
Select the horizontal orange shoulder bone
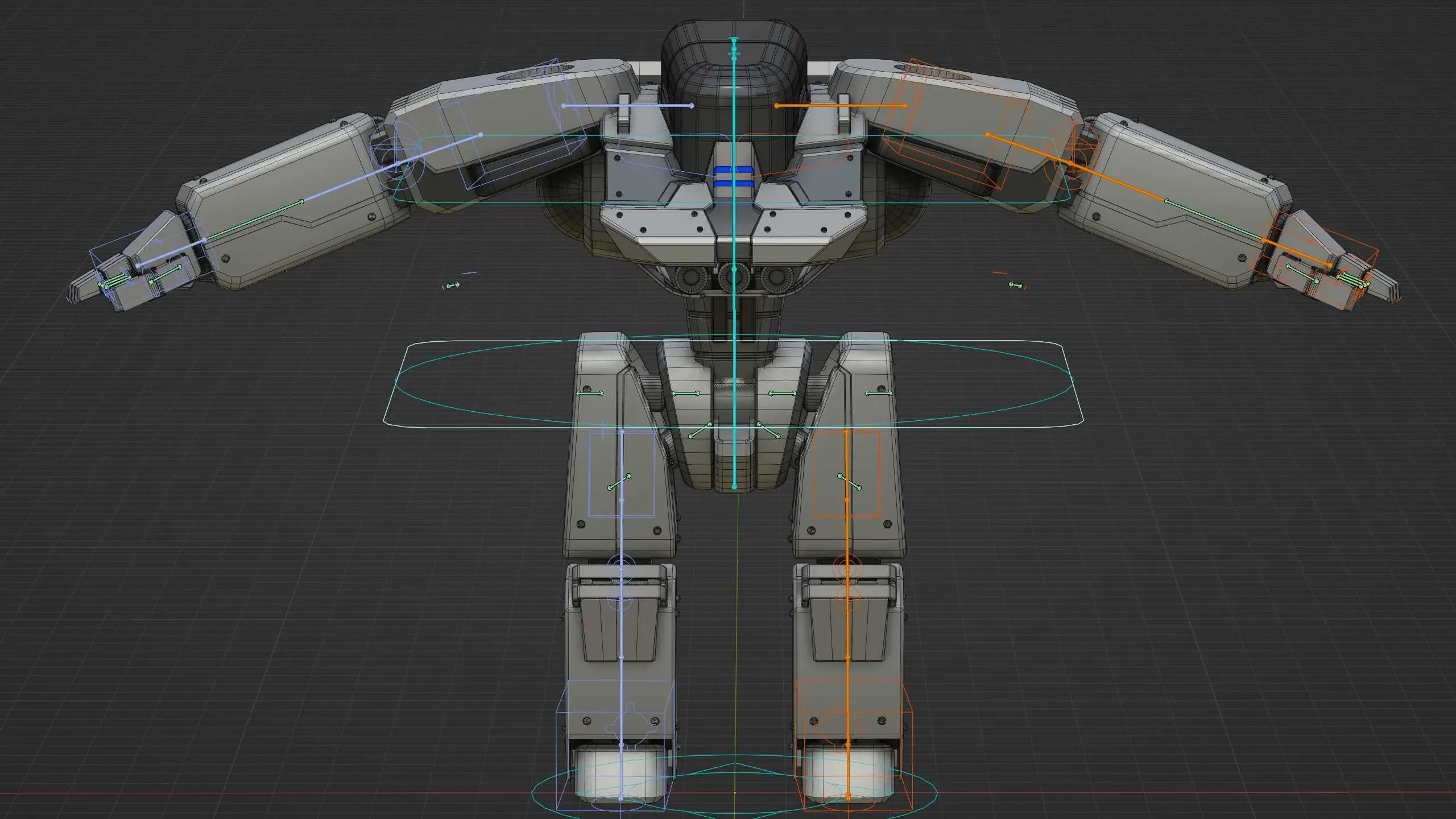tap(840, 106)
